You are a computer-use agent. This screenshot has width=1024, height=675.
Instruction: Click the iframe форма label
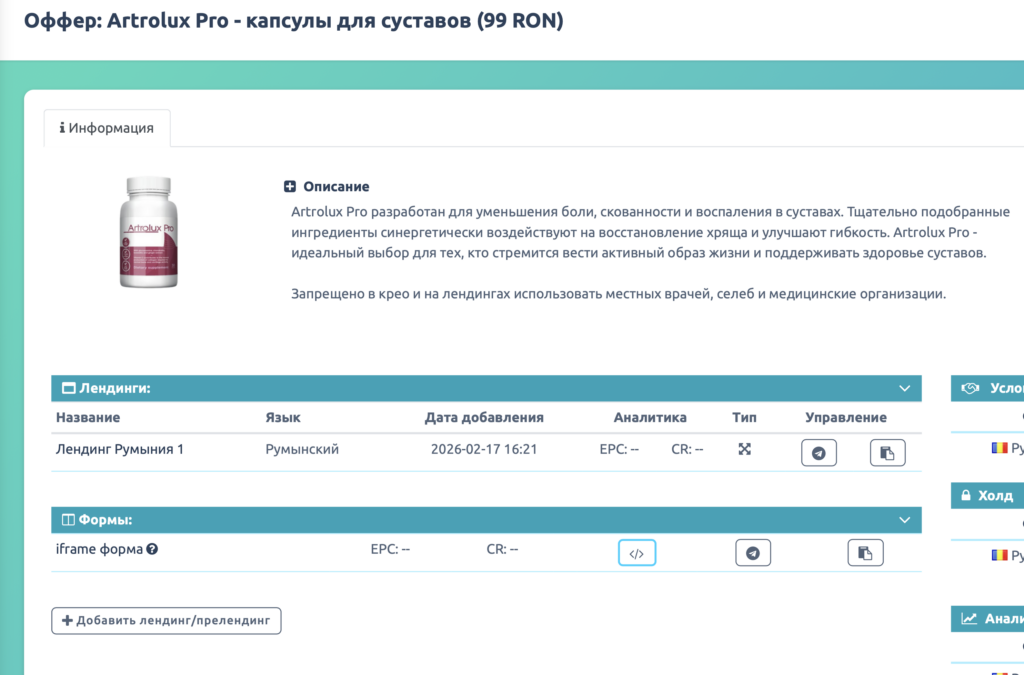(x=99, y=549)
